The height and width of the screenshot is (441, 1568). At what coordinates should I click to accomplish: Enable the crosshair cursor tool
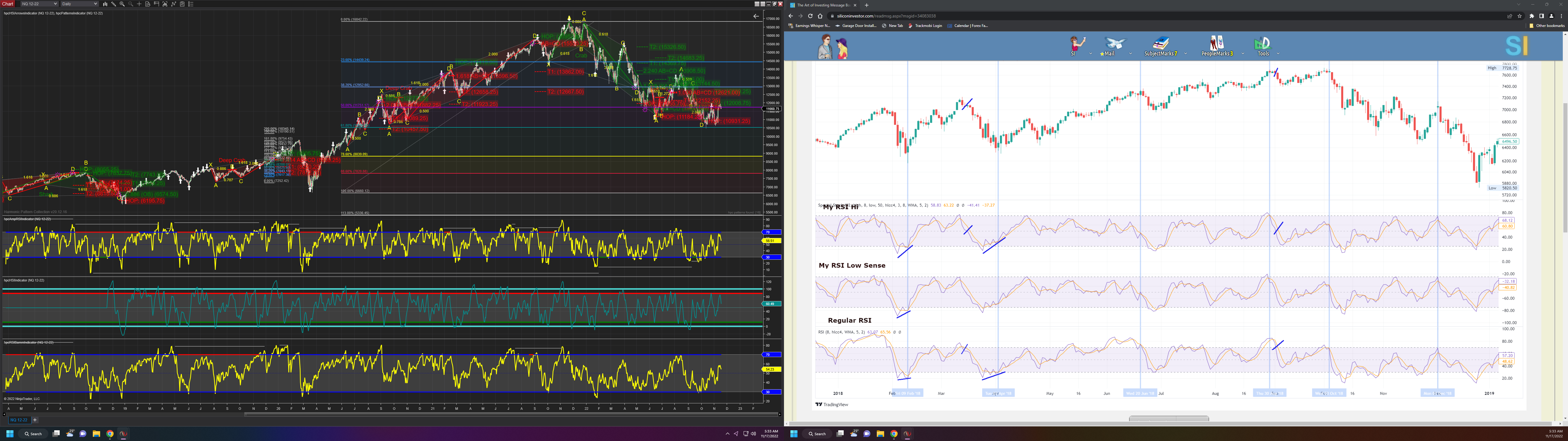(139, 4)
